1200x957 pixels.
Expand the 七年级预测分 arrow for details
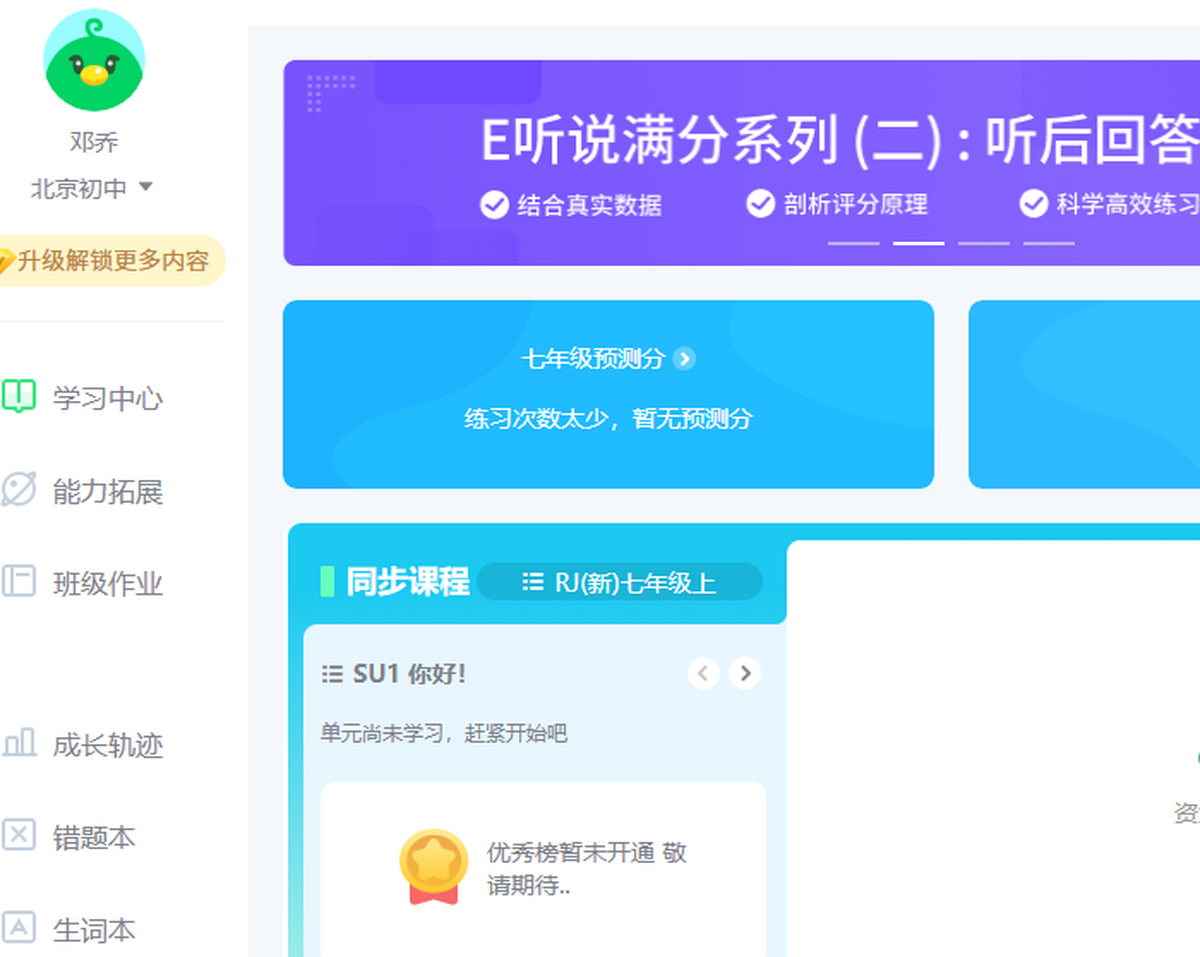(x=685, y=359)
